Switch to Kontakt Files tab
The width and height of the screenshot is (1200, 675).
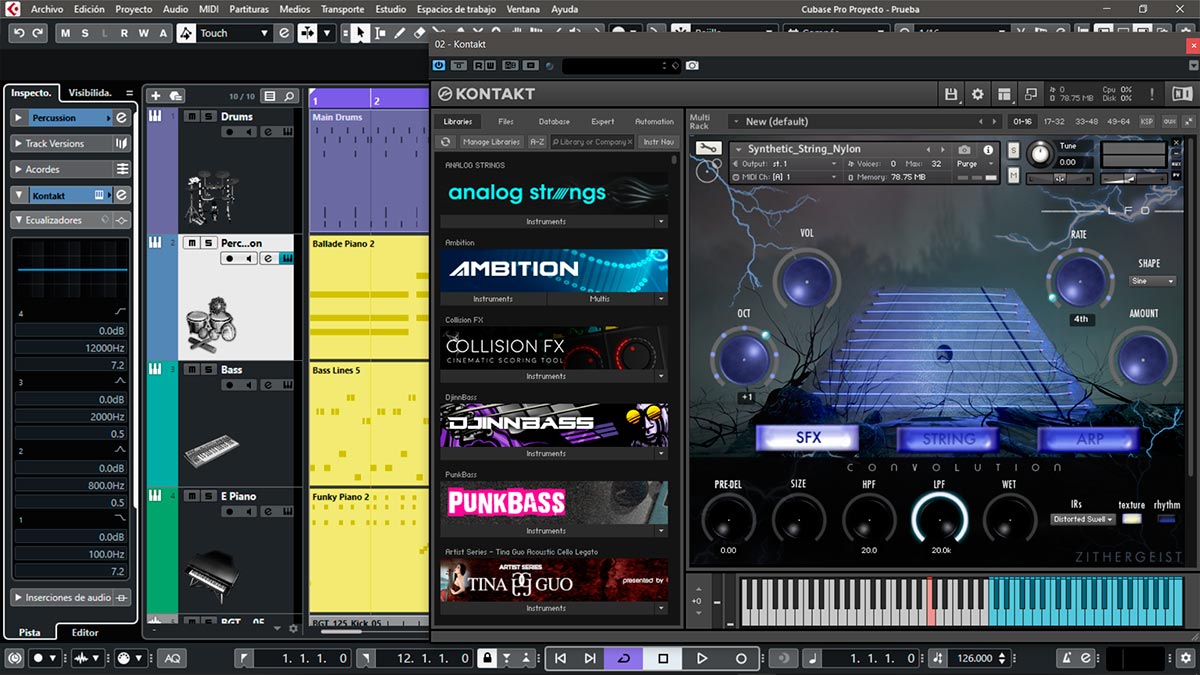coord(506,122)
